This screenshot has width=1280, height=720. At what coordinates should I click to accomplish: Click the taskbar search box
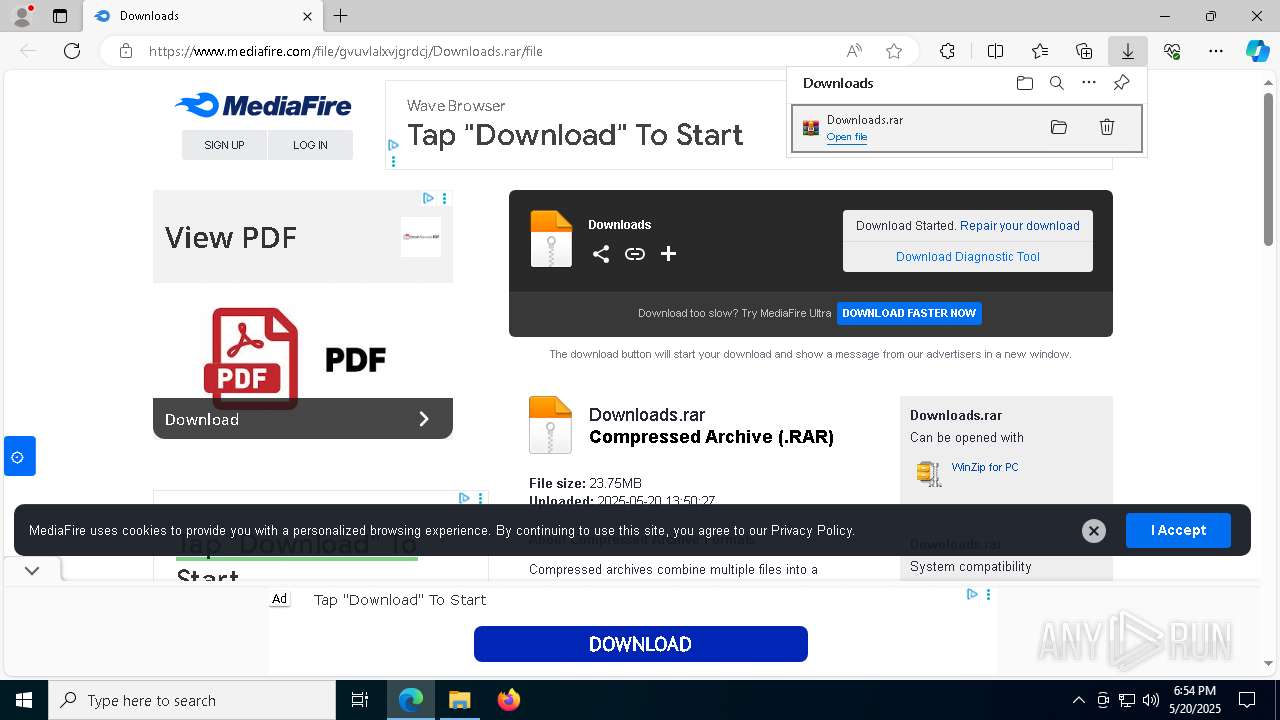(192, 700)
